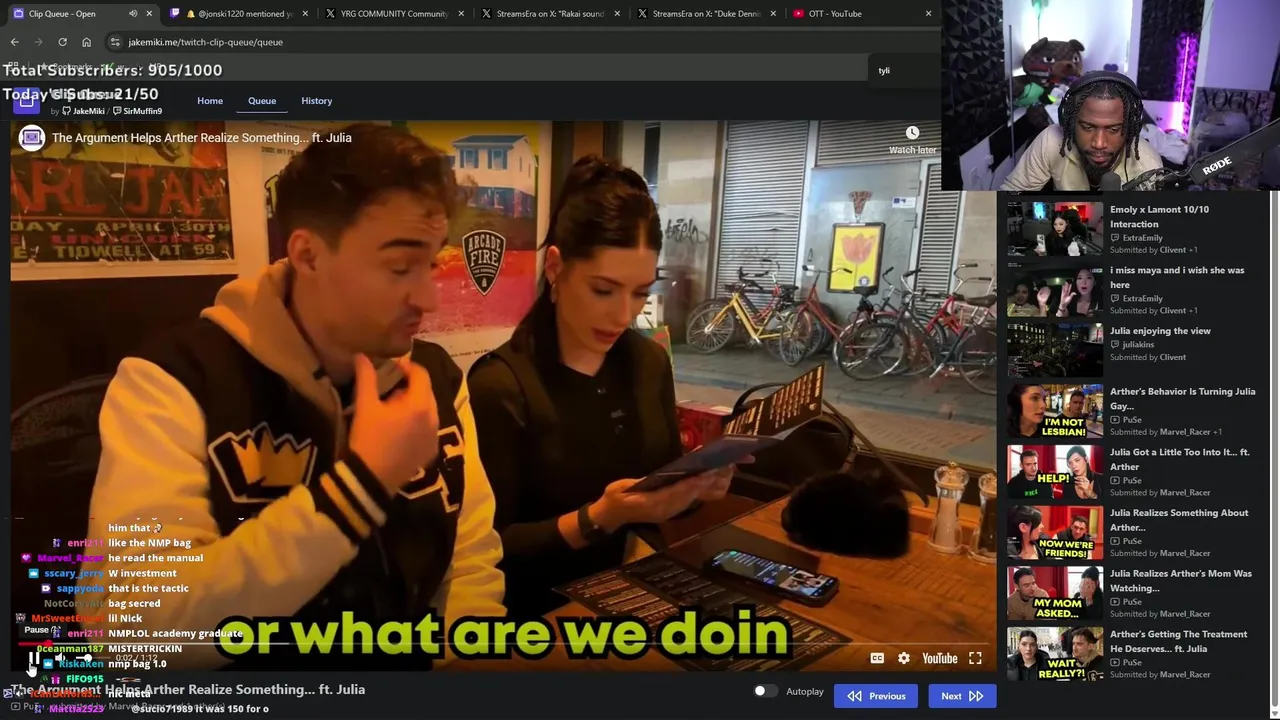The width and height of the screenshot is (1280, 720).
Task: Open the 'WAIT REALLY?' clip thumbnail
Action: point(1055,654)
